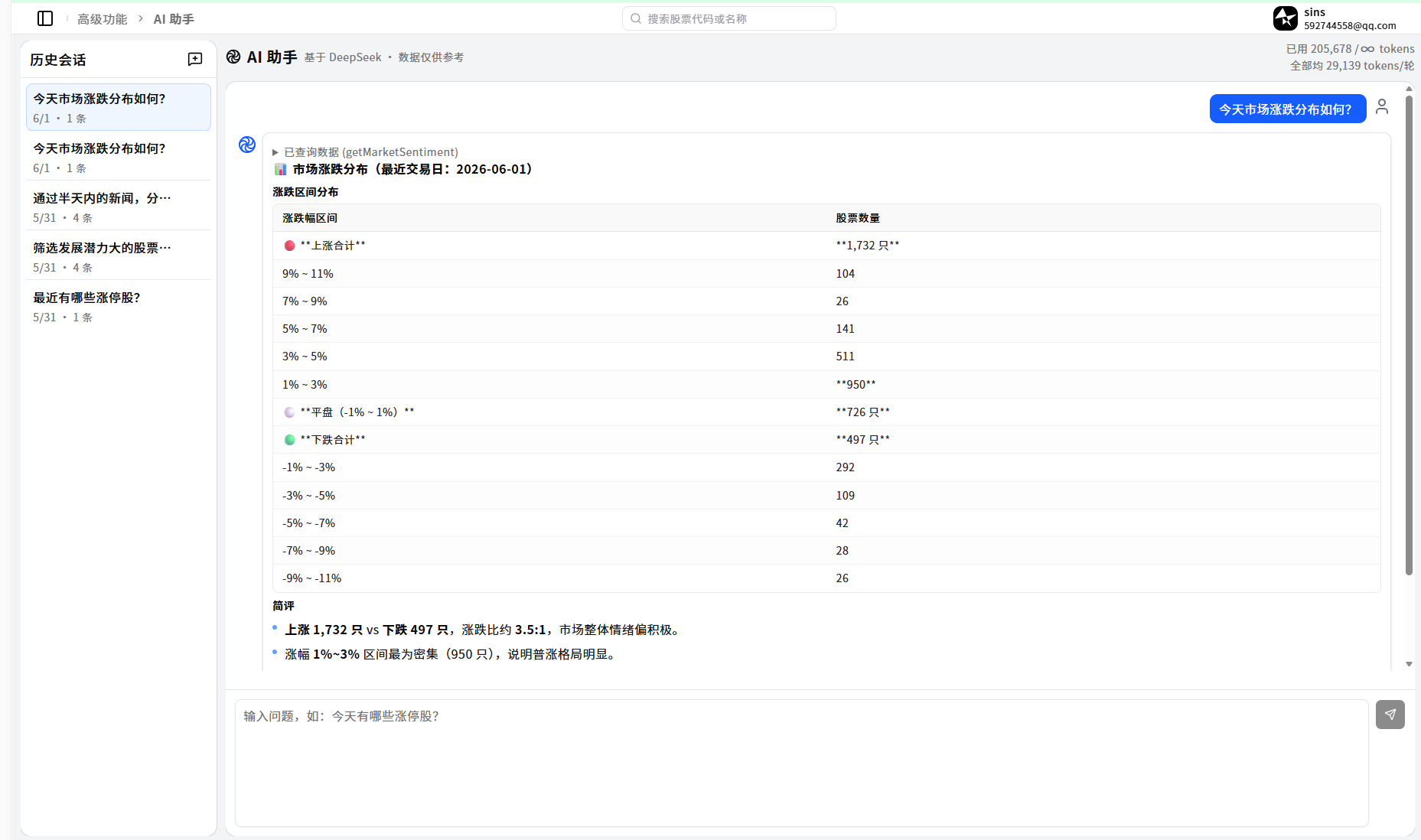Screen dimensions: 1421x840
Task: Open selected 6/1 今天市场涨跌分布如何 conversation
Action: 119,107
